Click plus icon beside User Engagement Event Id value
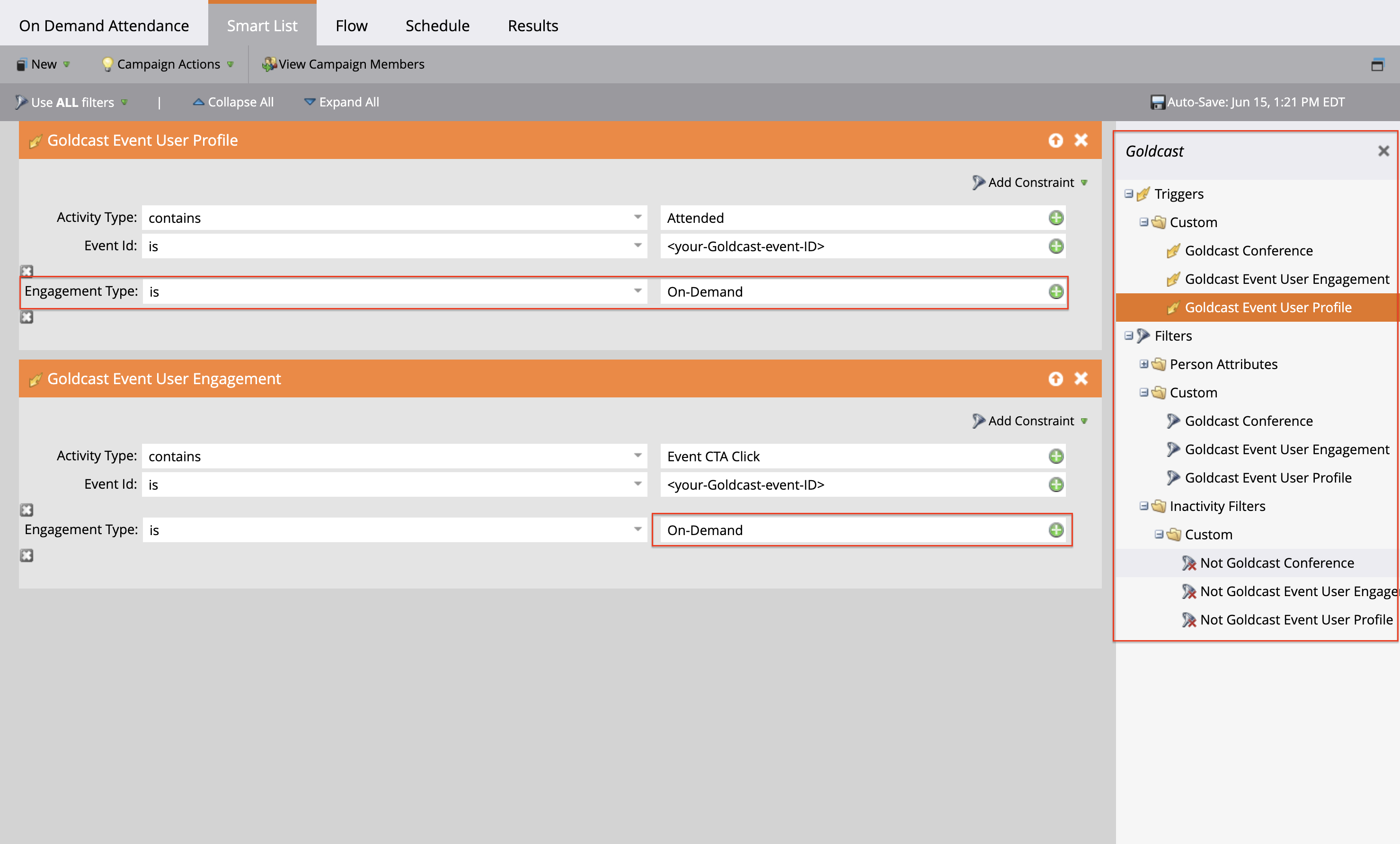 (1056, 484)
